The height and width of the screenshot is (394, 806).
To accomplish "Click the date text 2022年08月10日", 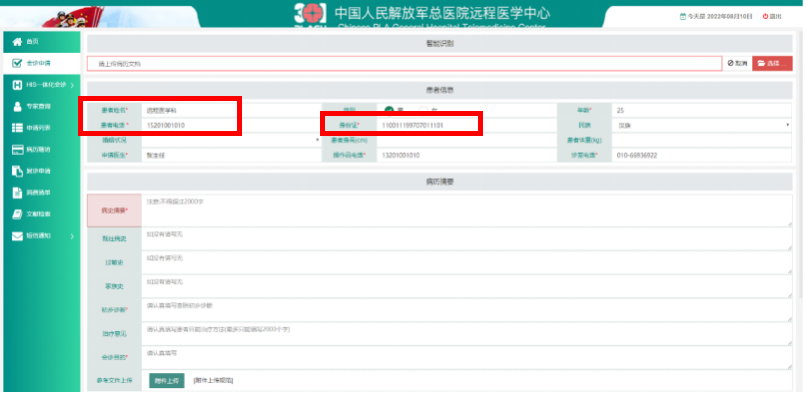I will tap(730, 16).
